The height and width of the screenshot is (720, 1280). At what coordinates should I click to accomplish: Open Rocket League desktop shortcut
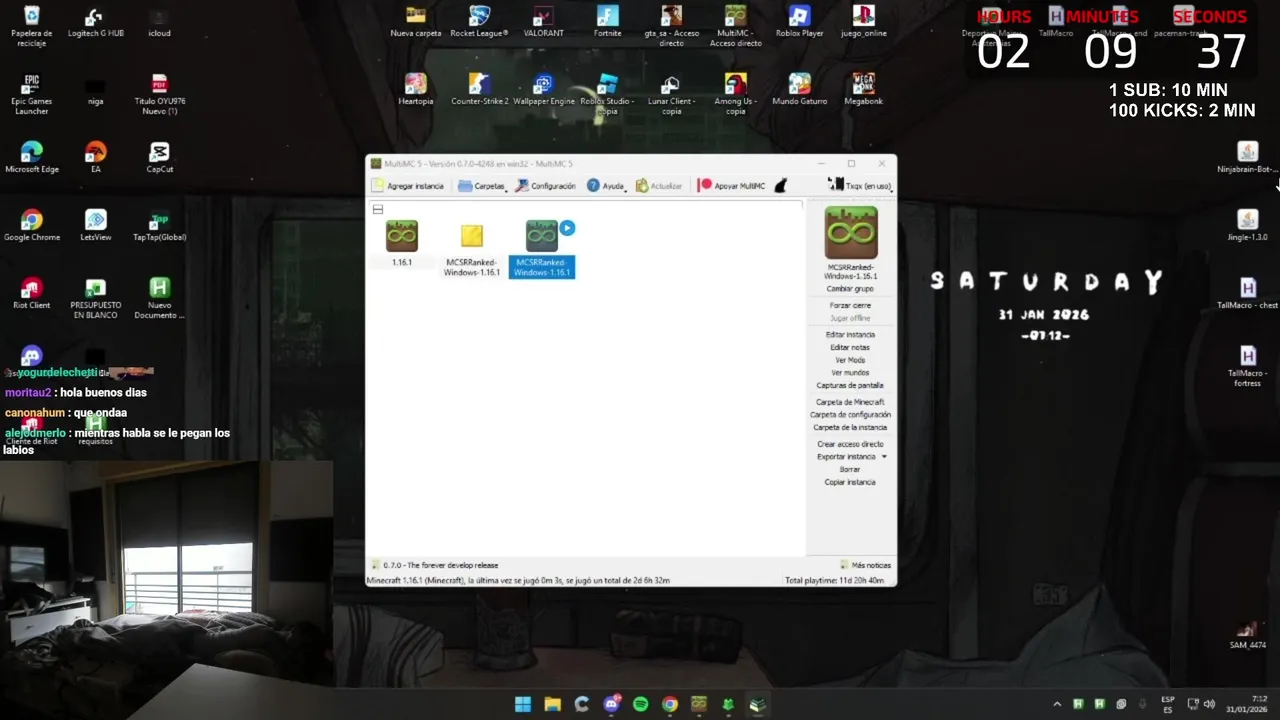pyautogui.click(x=479, y=22)
